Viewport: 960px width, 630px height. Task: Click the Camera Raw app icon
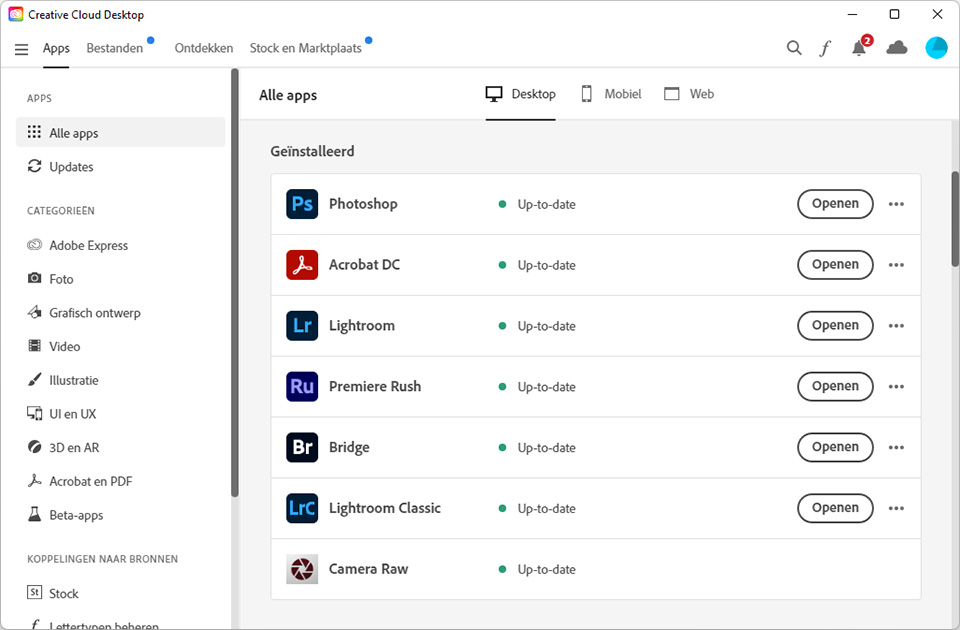tap(302, 569)
